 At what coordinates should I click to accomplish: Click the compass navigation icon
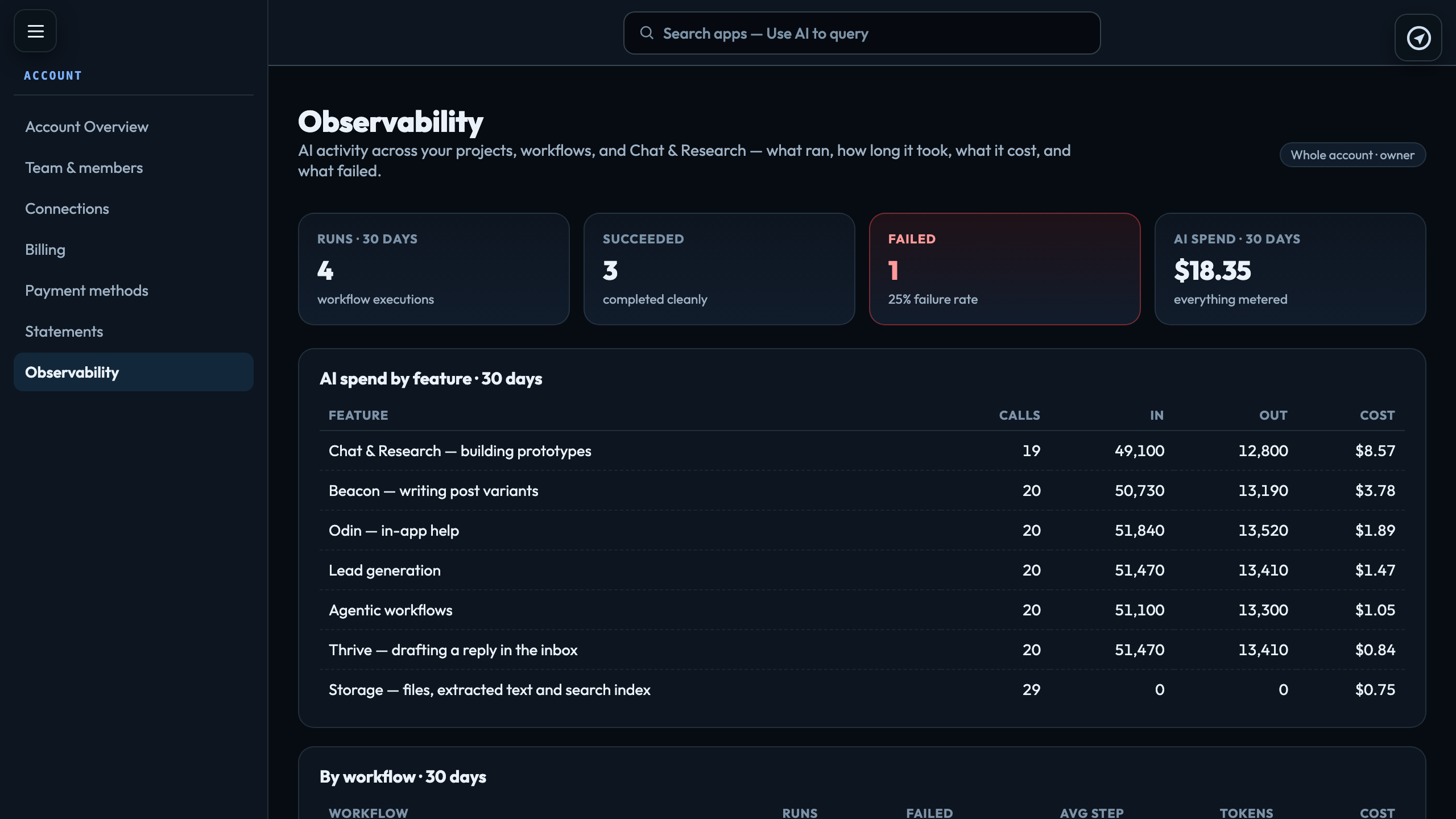coord(1418,38)
